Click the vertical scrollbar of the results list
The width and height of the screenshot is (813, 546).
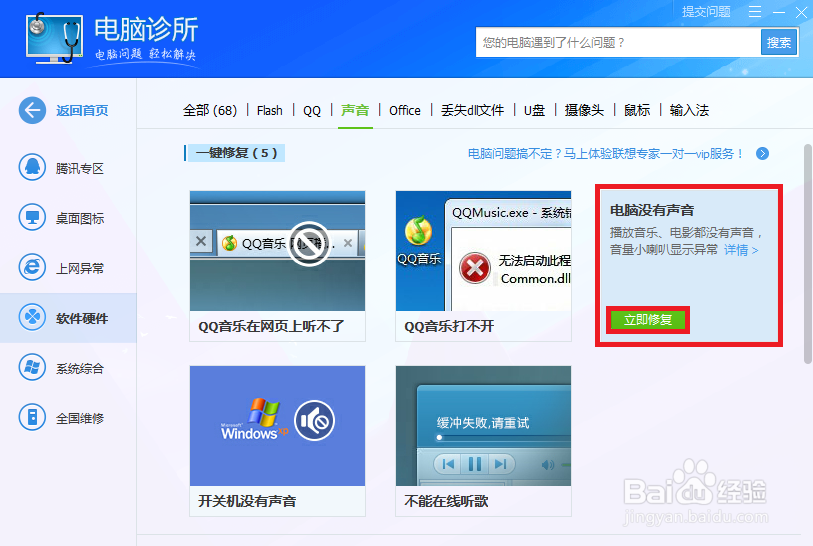808,254
